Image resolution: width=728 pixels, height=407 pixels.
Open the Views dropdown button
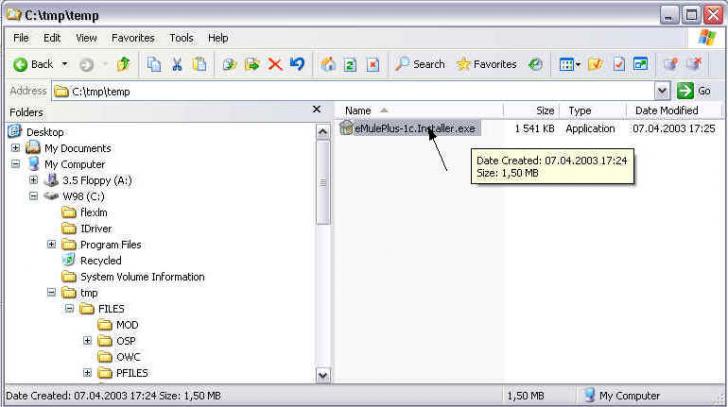pyautogui.click(x=571, y=64)
